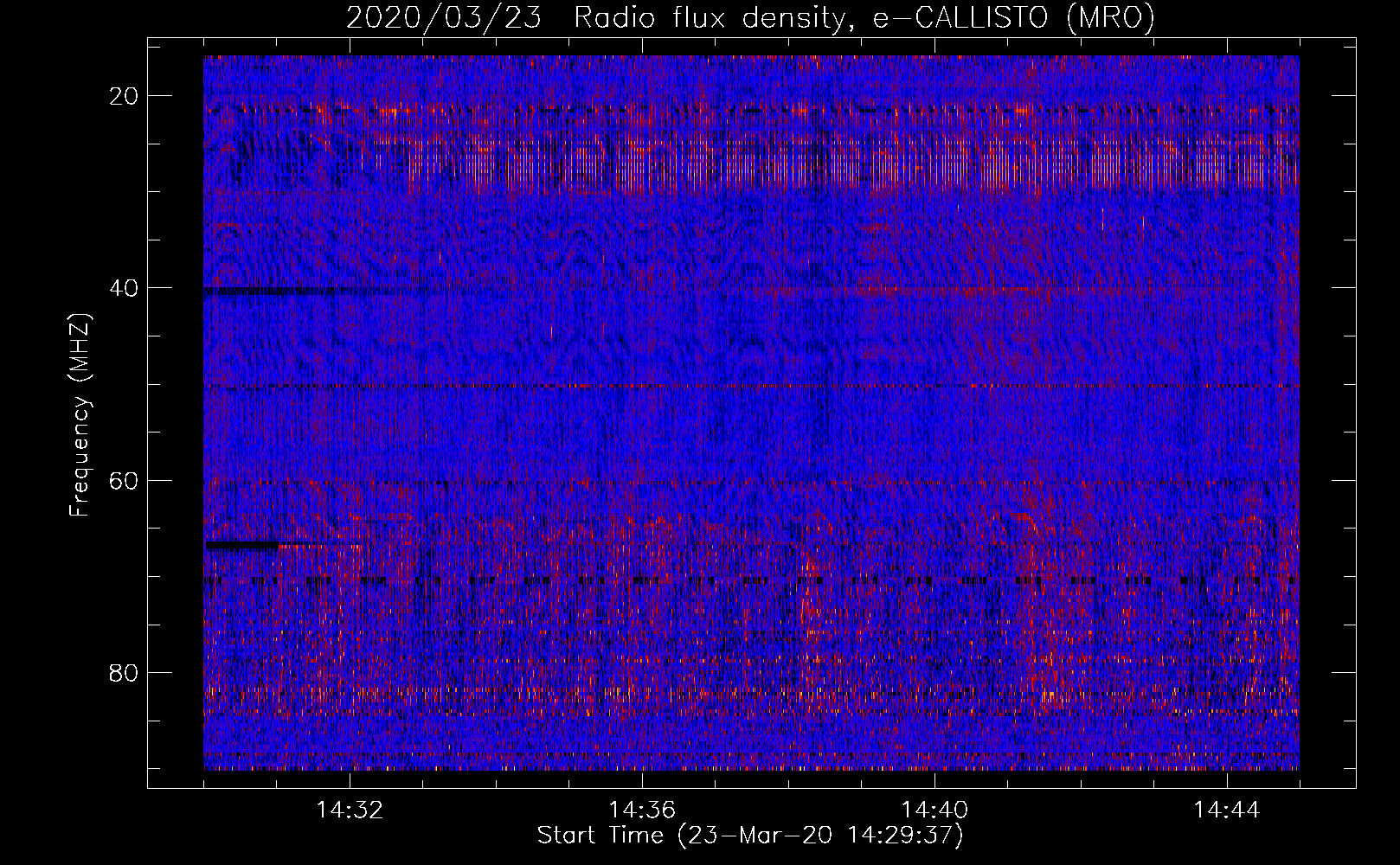Click the frequency tick label 20
Image resolution: width=1400 pixels, height=865 pixels.
pos(124,96)
